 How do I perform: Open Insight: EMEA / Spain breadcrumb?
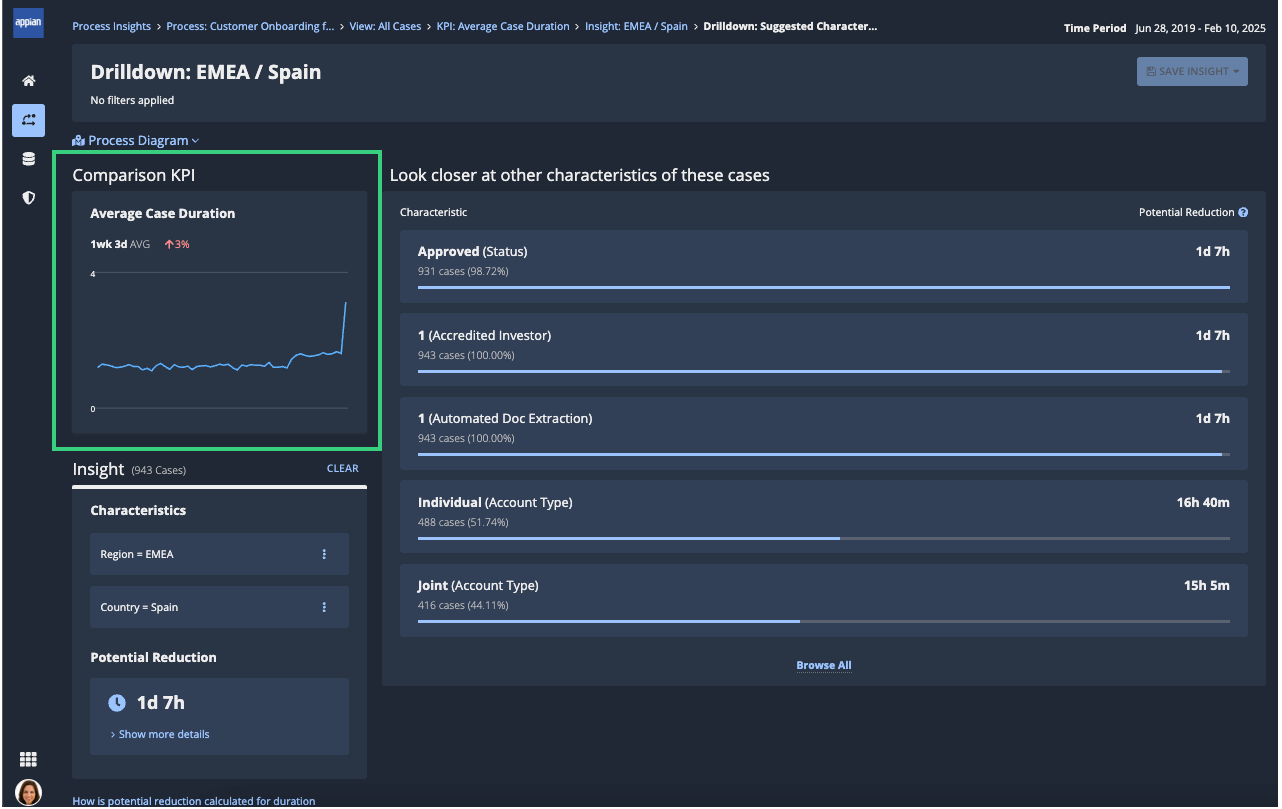[x=636, y=27]
